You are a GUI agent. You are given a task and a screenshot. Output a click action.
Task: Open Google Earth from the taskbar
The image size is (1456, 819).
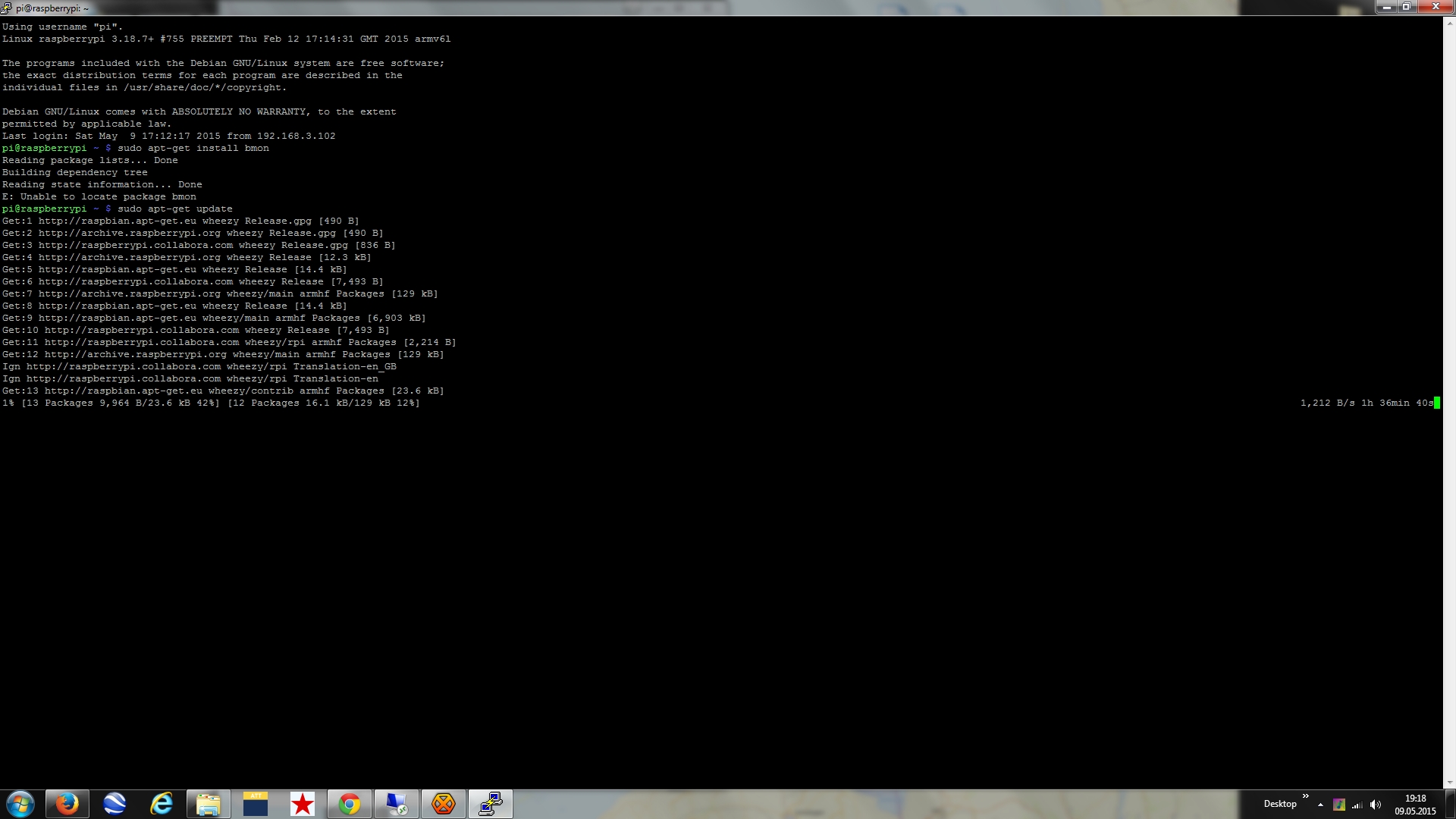click(115, 804)
